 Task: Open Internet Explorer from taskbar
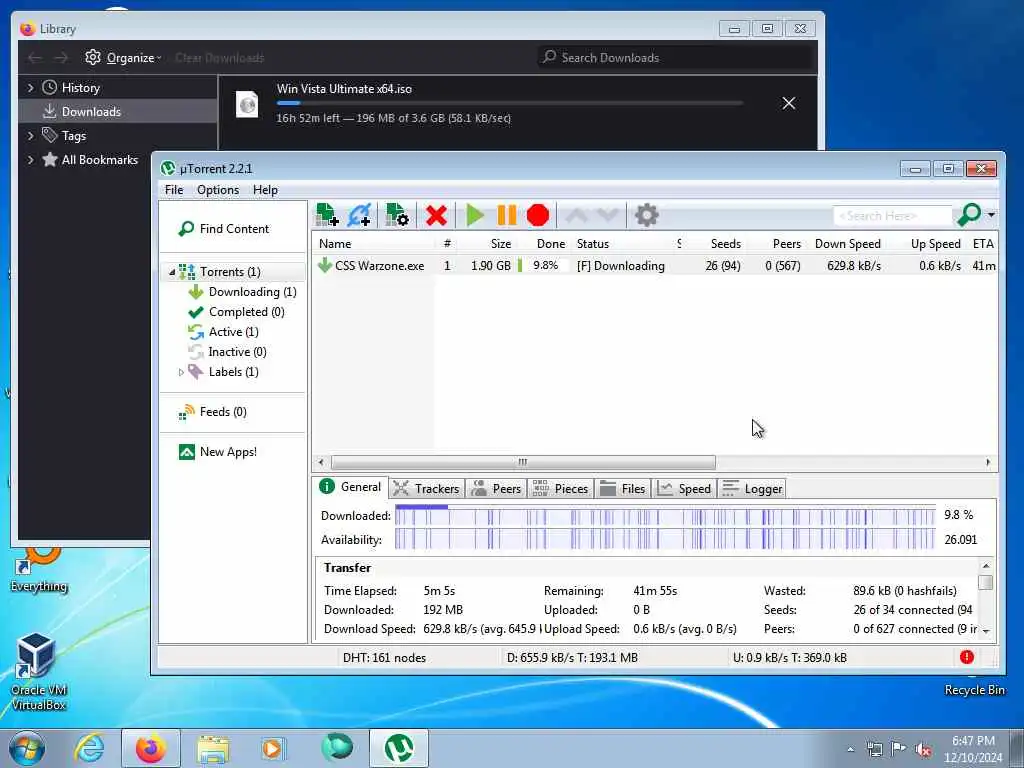(x=89, y=748)
